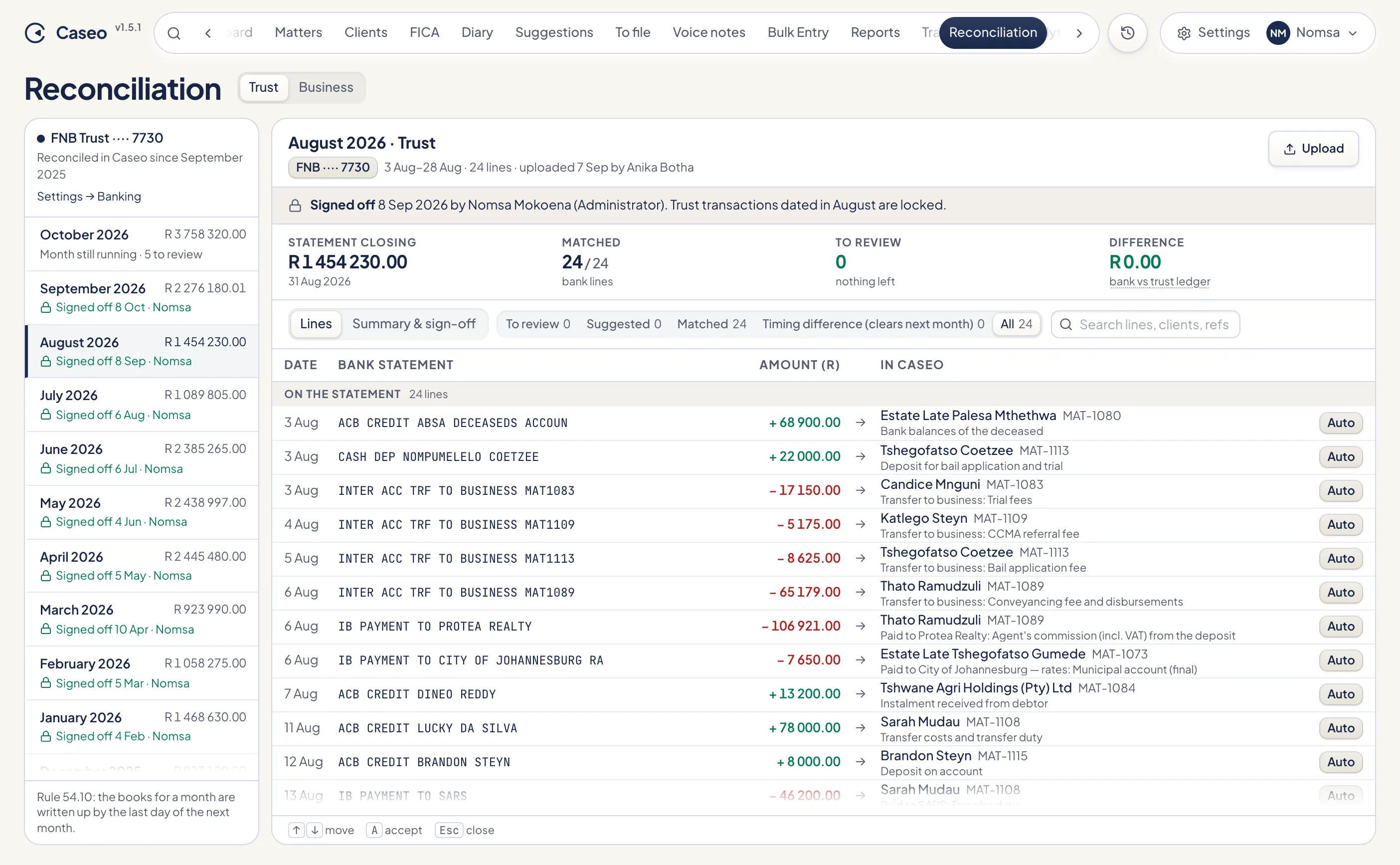Click the Caseo logo icon

tap(35, 32)
